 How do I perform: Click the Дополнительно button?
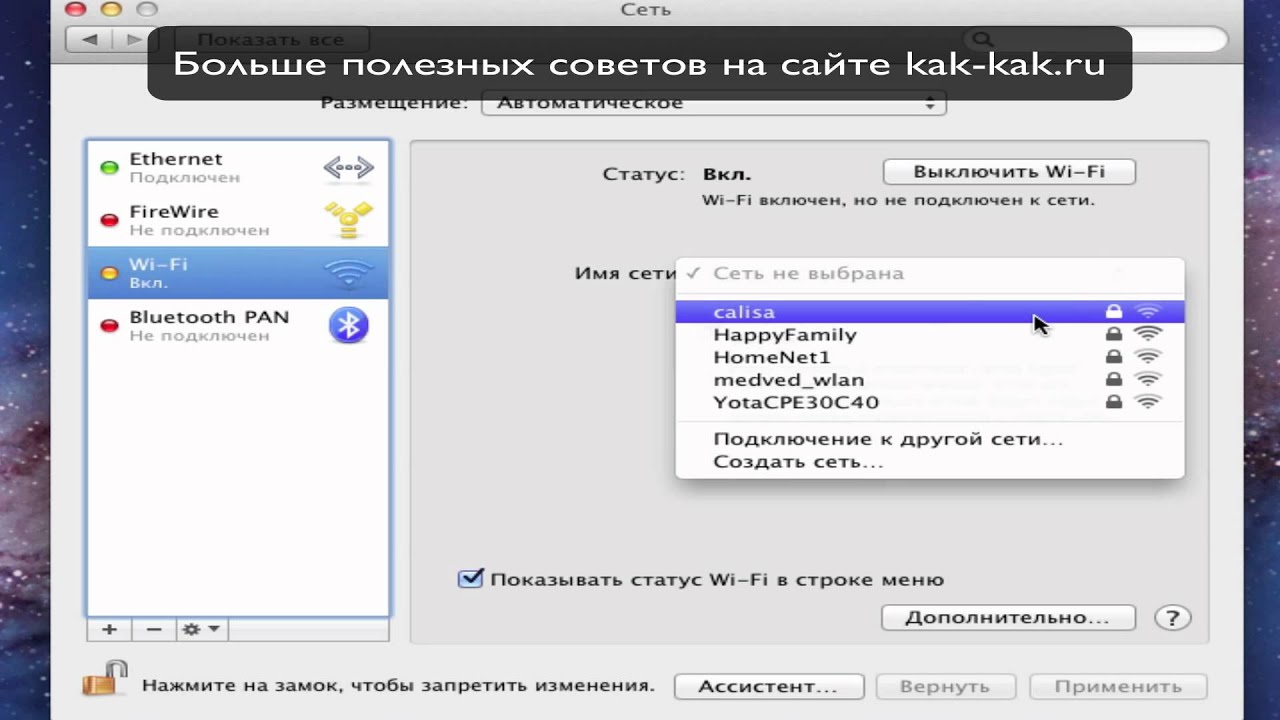tap(1007, 617)
